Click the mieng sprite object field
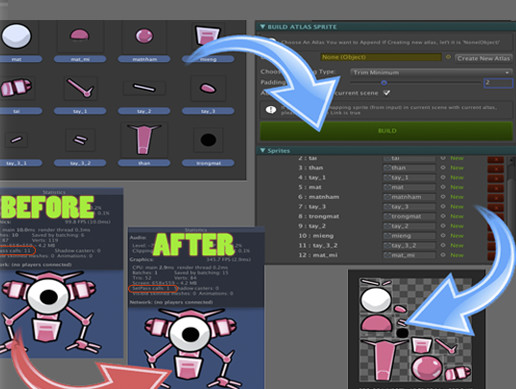Screen dimensions: 516x389 pos(409,236)
